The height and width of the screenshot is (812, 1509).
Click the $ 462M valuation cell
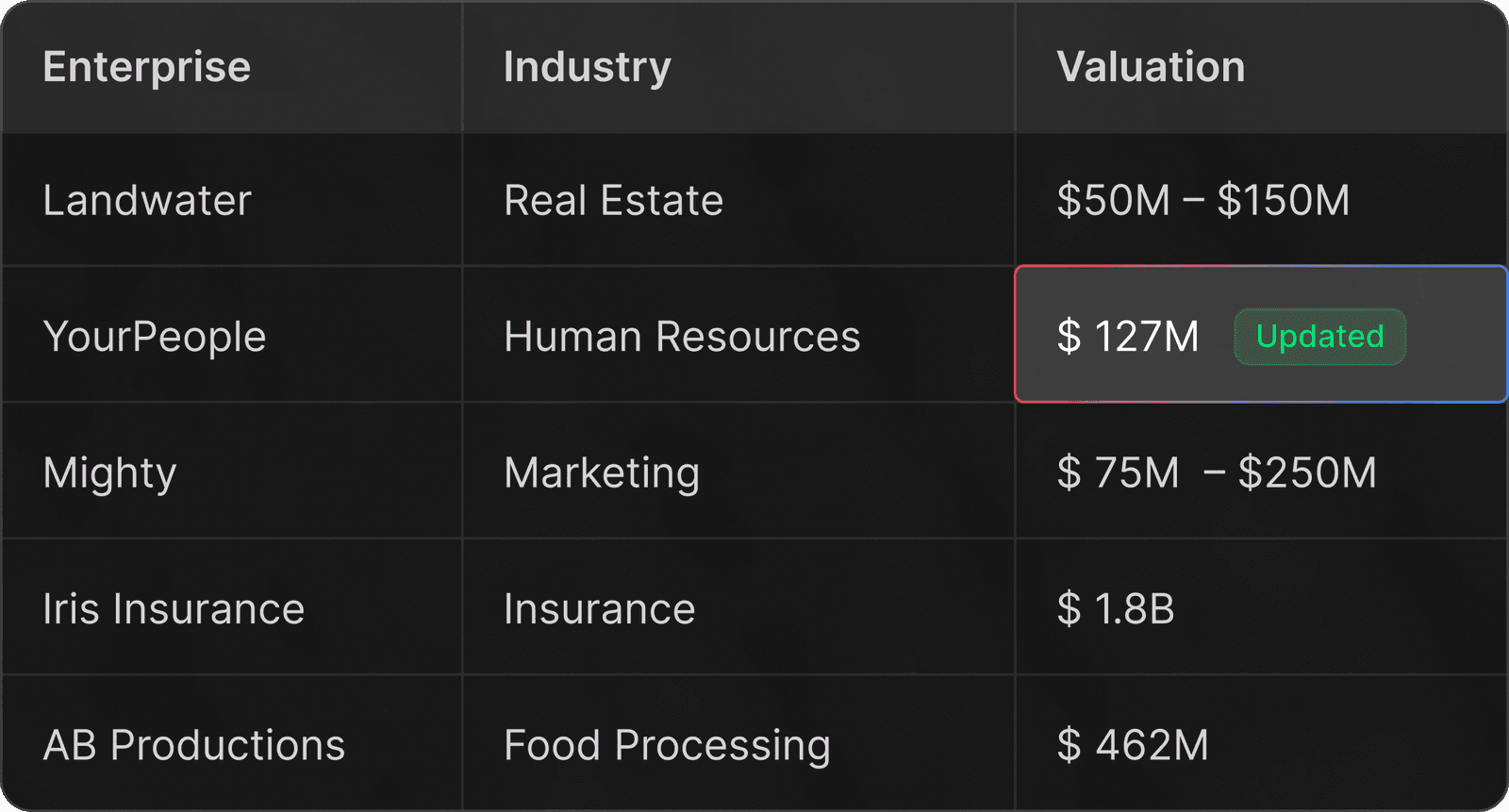point(1133,745)
